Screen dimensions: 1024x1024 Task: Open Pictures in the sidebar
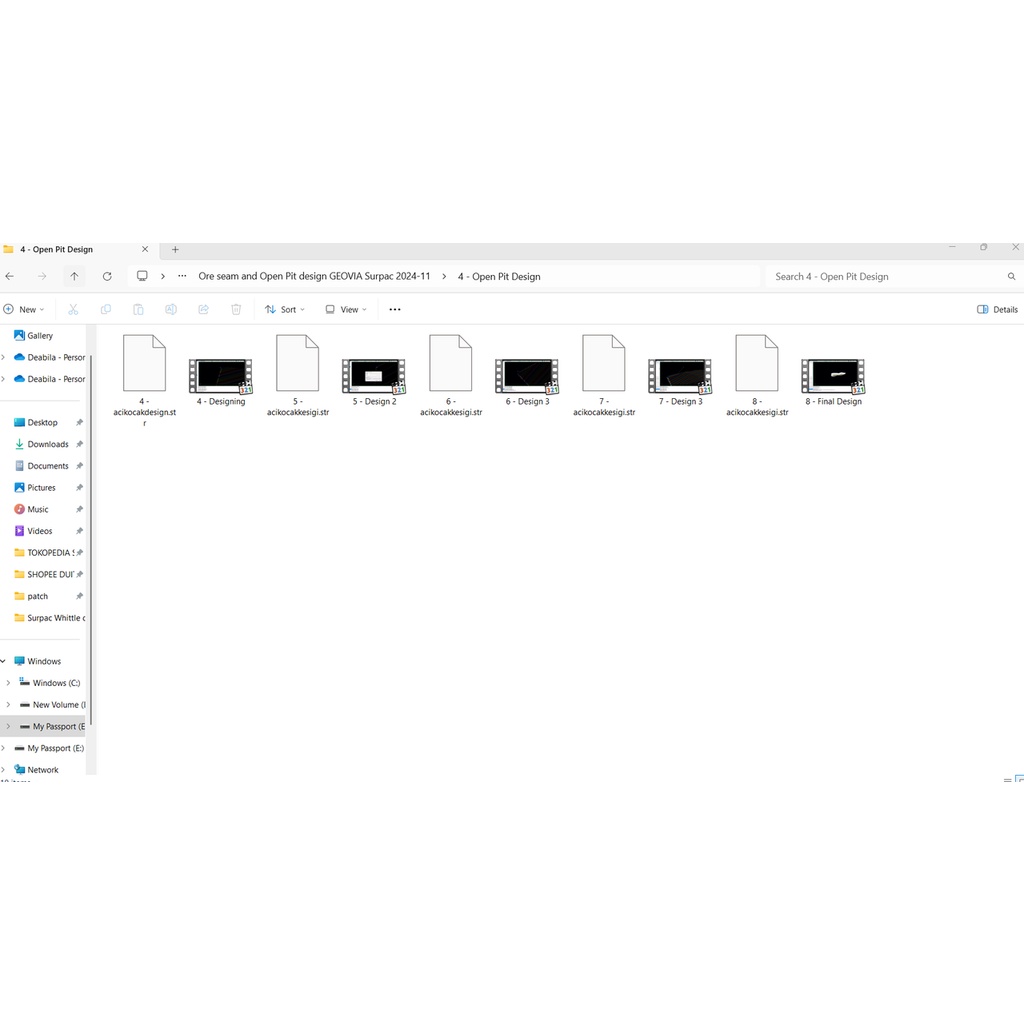(43, 488)
